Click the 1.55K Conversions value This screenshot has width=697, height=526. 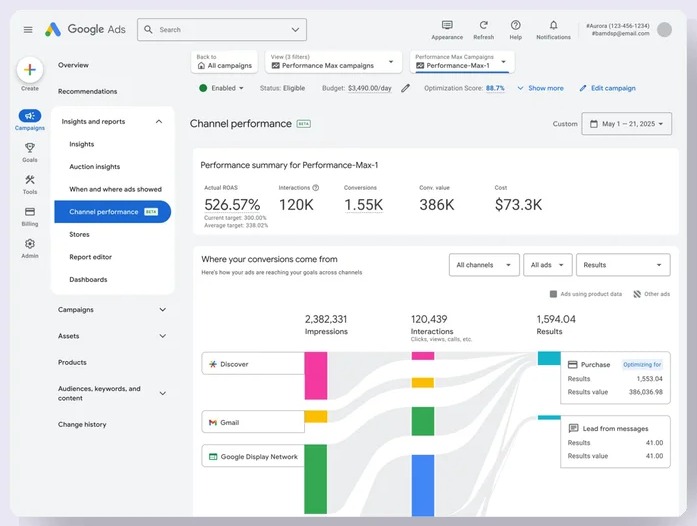coord(364,205)
